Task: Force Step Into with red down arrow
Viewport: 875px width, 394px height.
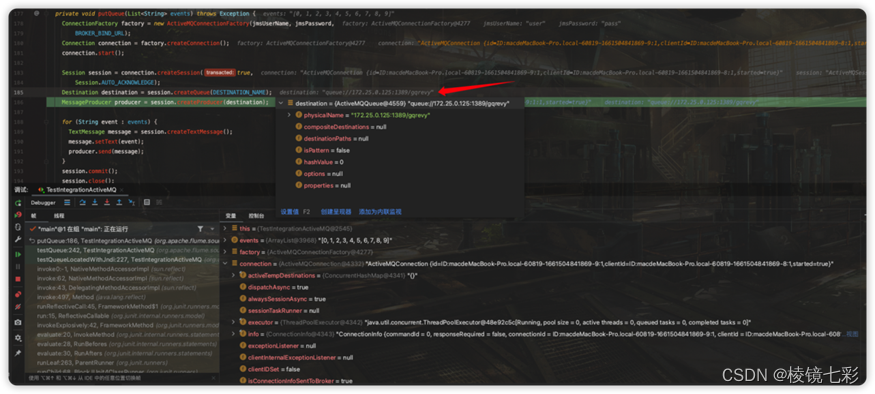Action: (x=107, y=203)
